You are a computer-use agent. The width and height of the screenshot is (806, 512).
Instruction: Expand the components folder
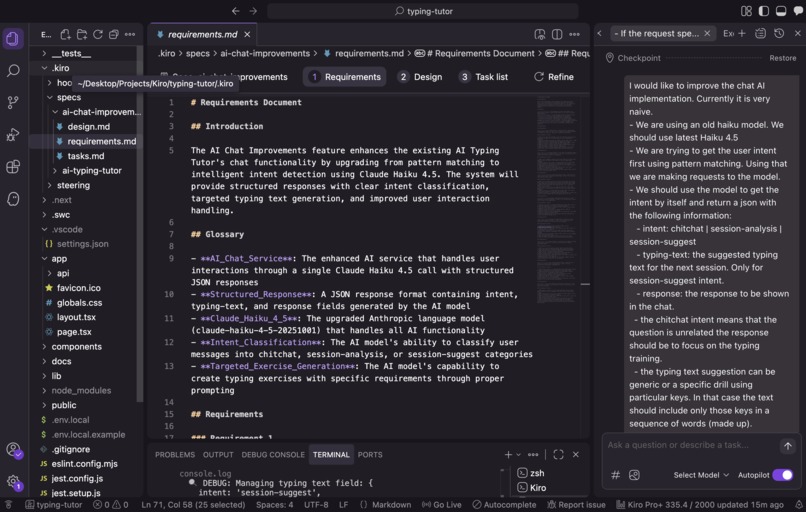tap(45, 346)
